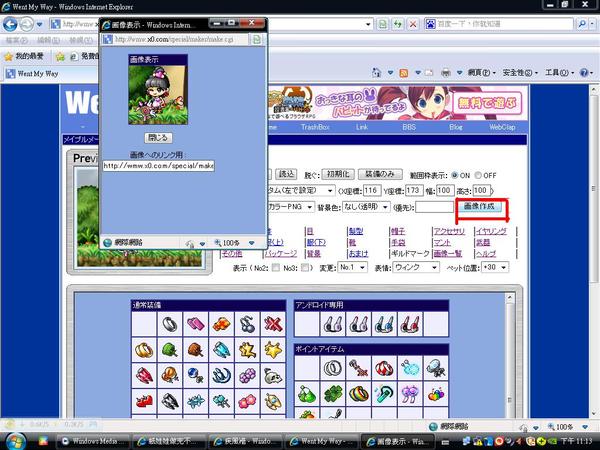Click the orange RSS feed icon

pyautogui.click(x=403, y=72)
